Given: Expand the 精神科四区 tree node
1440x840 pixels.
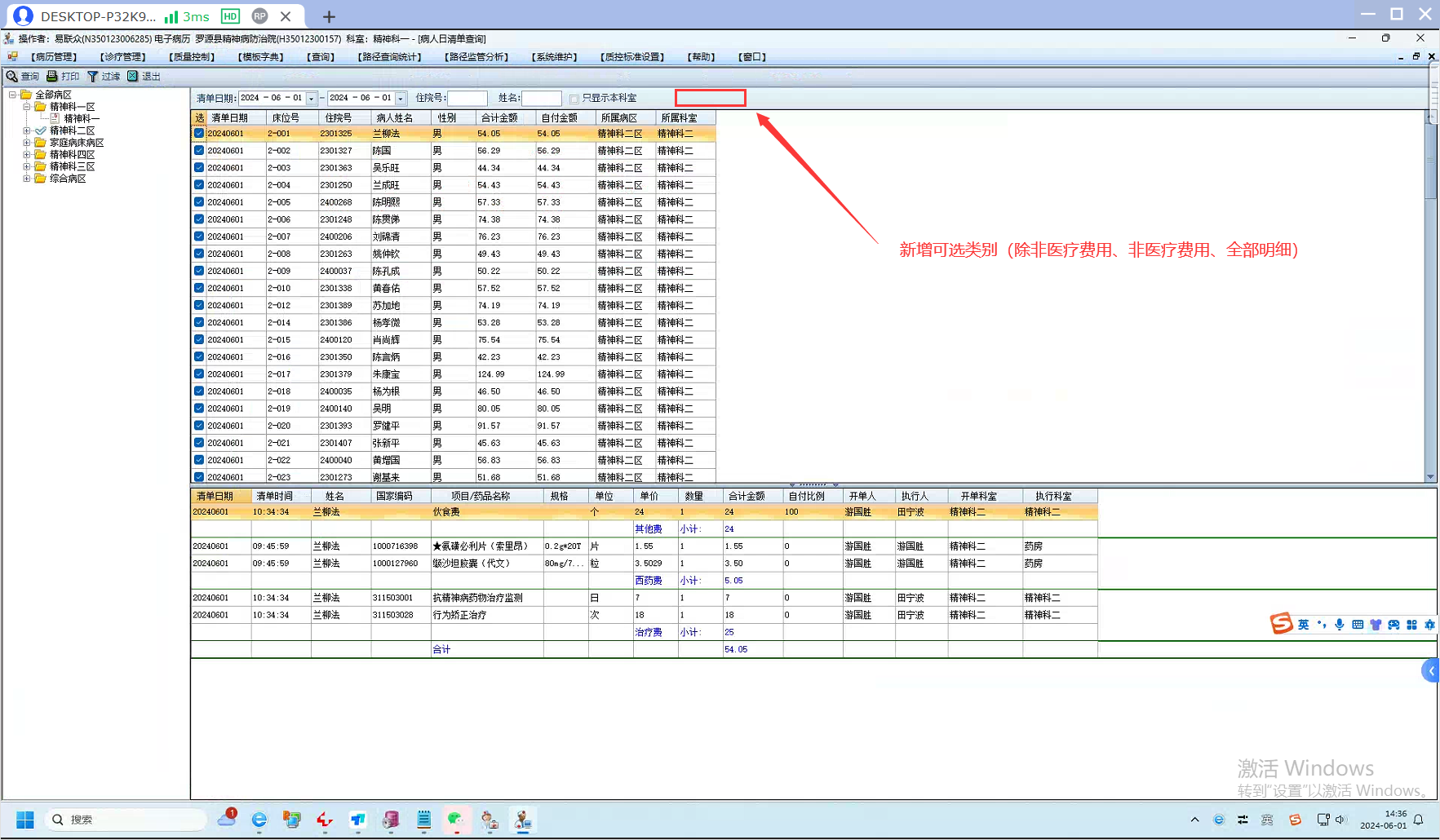Looking at the screenshot, I should [x=27, y=154].
